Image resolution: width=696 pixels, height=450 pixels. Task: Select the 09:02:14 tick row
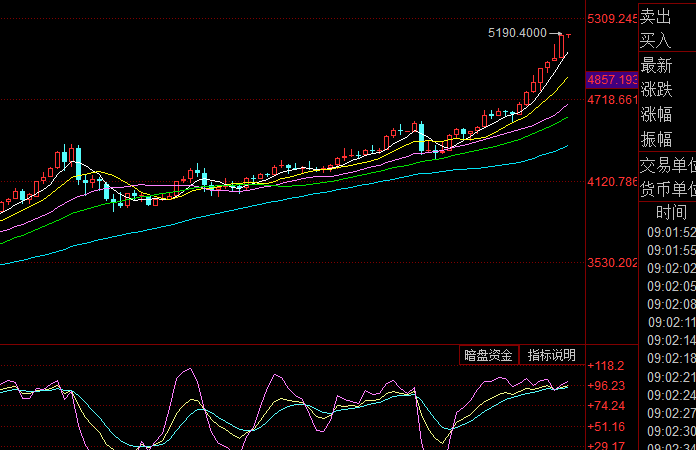(x=671, y=340)
